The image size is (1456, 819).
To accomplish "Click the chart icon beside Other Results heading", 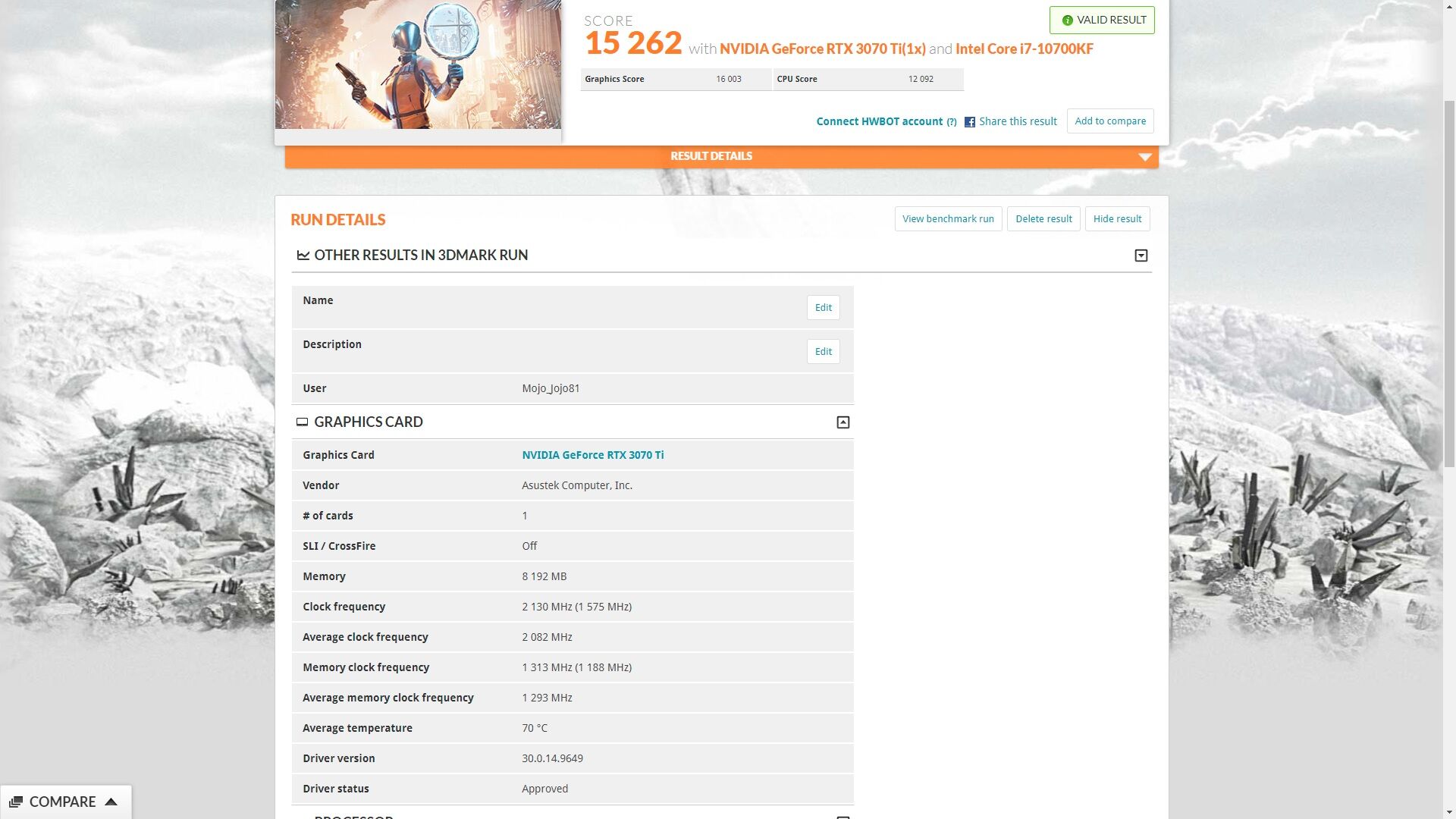I will point(303,256).
